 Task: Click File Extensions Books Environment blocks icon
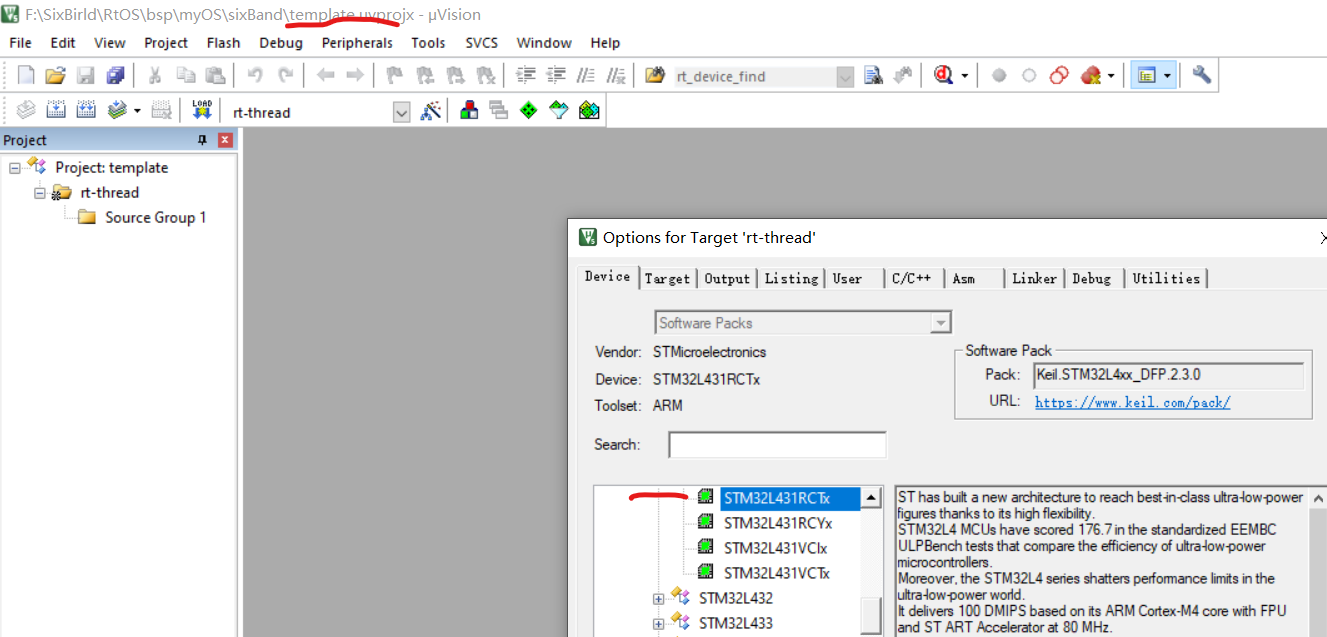(x=468, y=111)
